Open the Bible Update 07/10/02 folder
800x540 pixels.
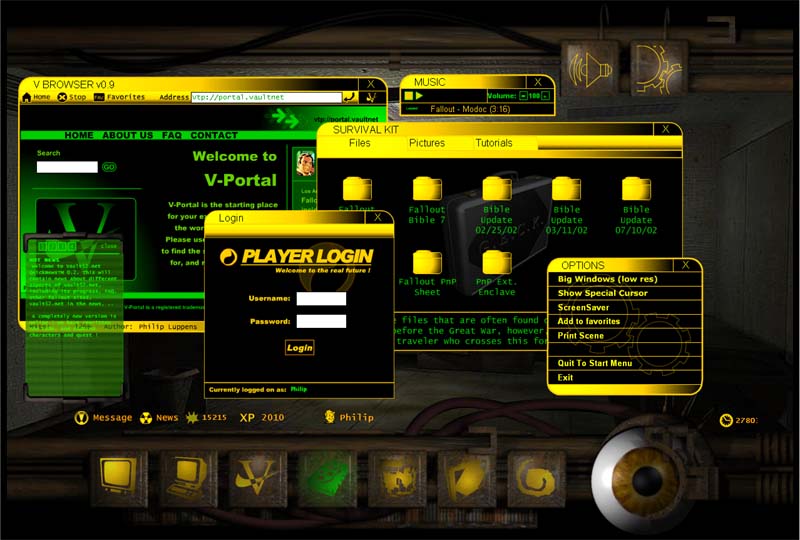[x=636, y=189]
